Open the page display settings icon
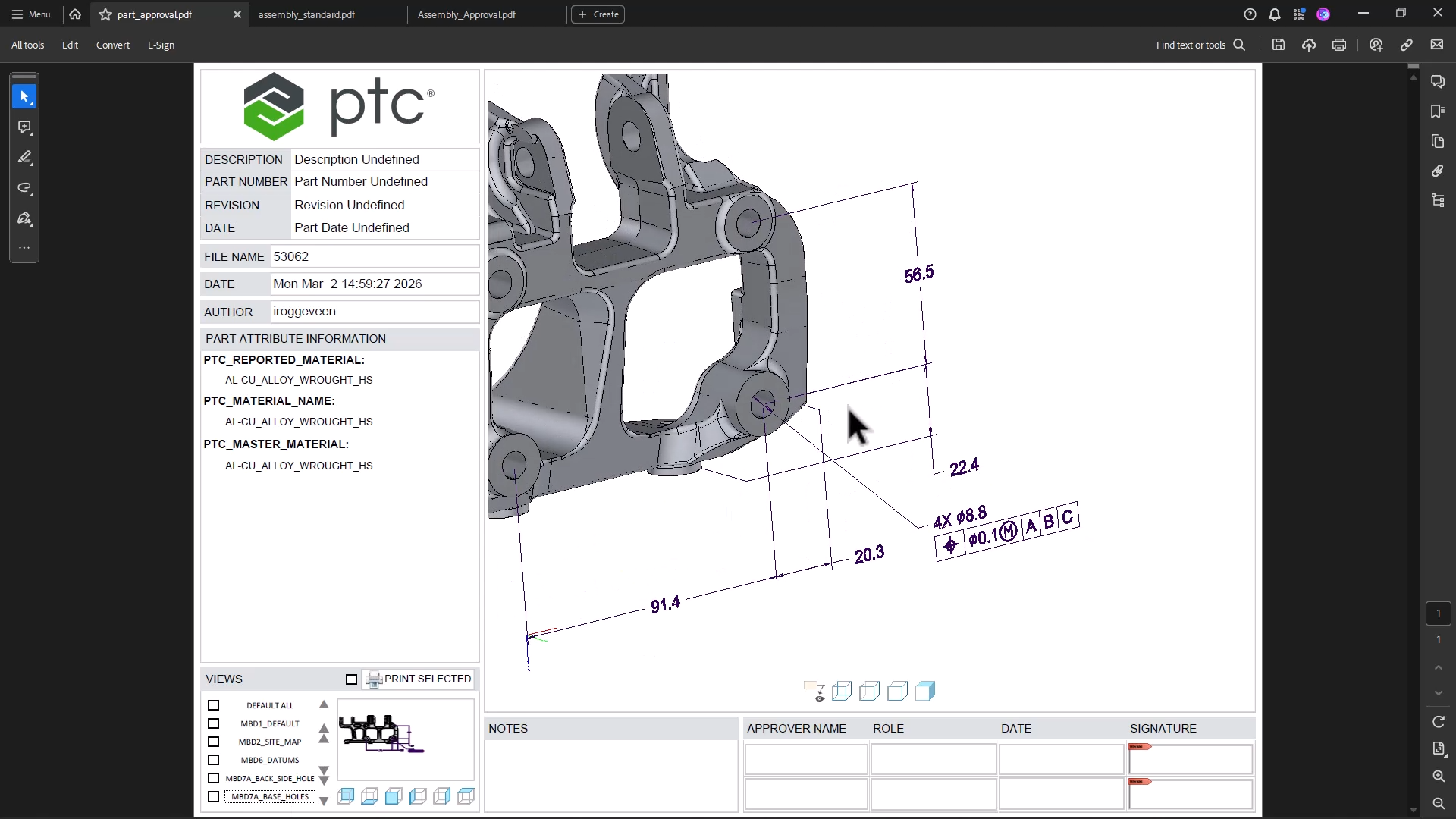The width and height of the screenshot is (1456, 819). 1439,748
